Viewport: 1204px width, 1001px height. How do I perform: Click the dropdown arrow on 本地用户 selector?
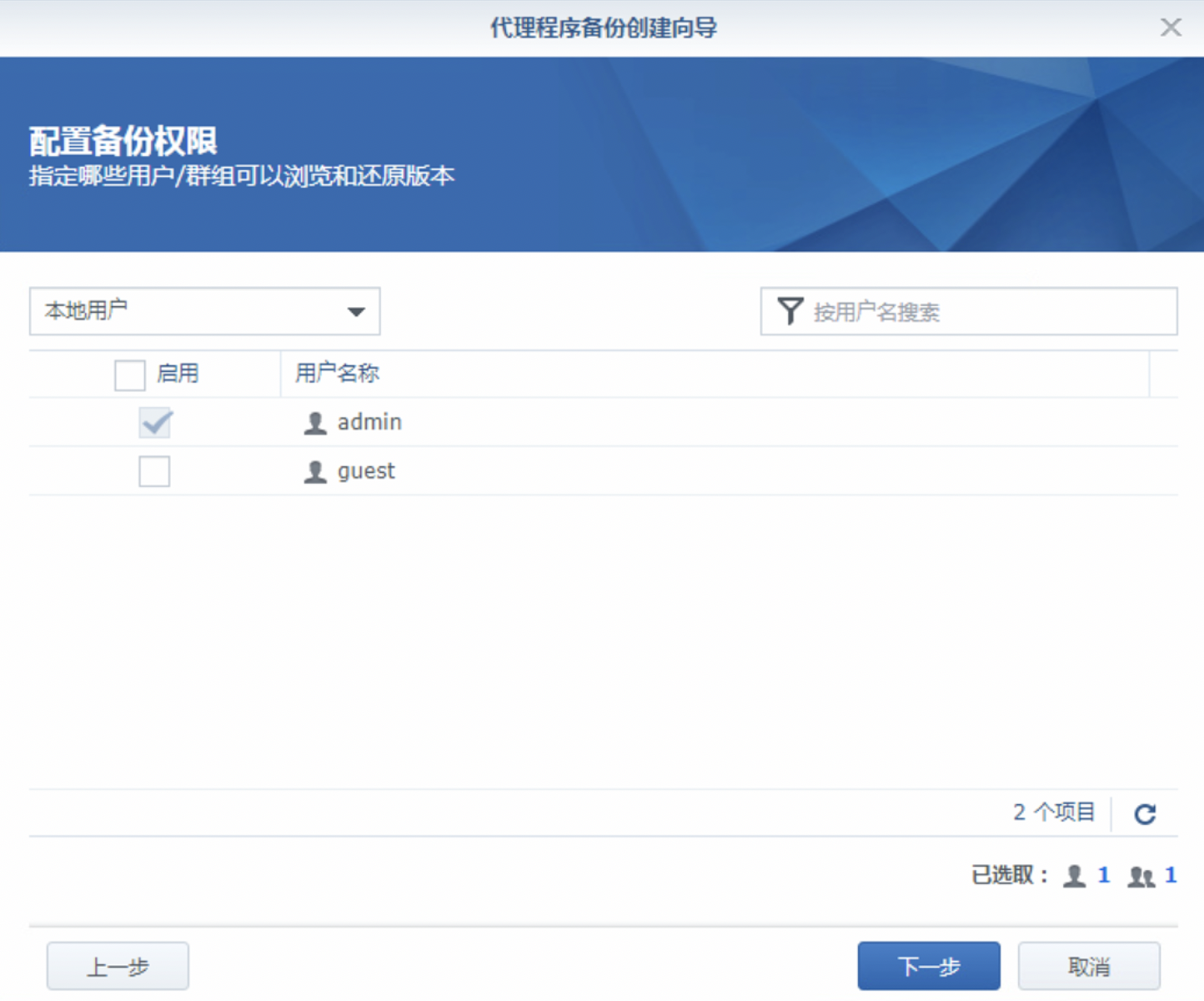coord(357,311)
